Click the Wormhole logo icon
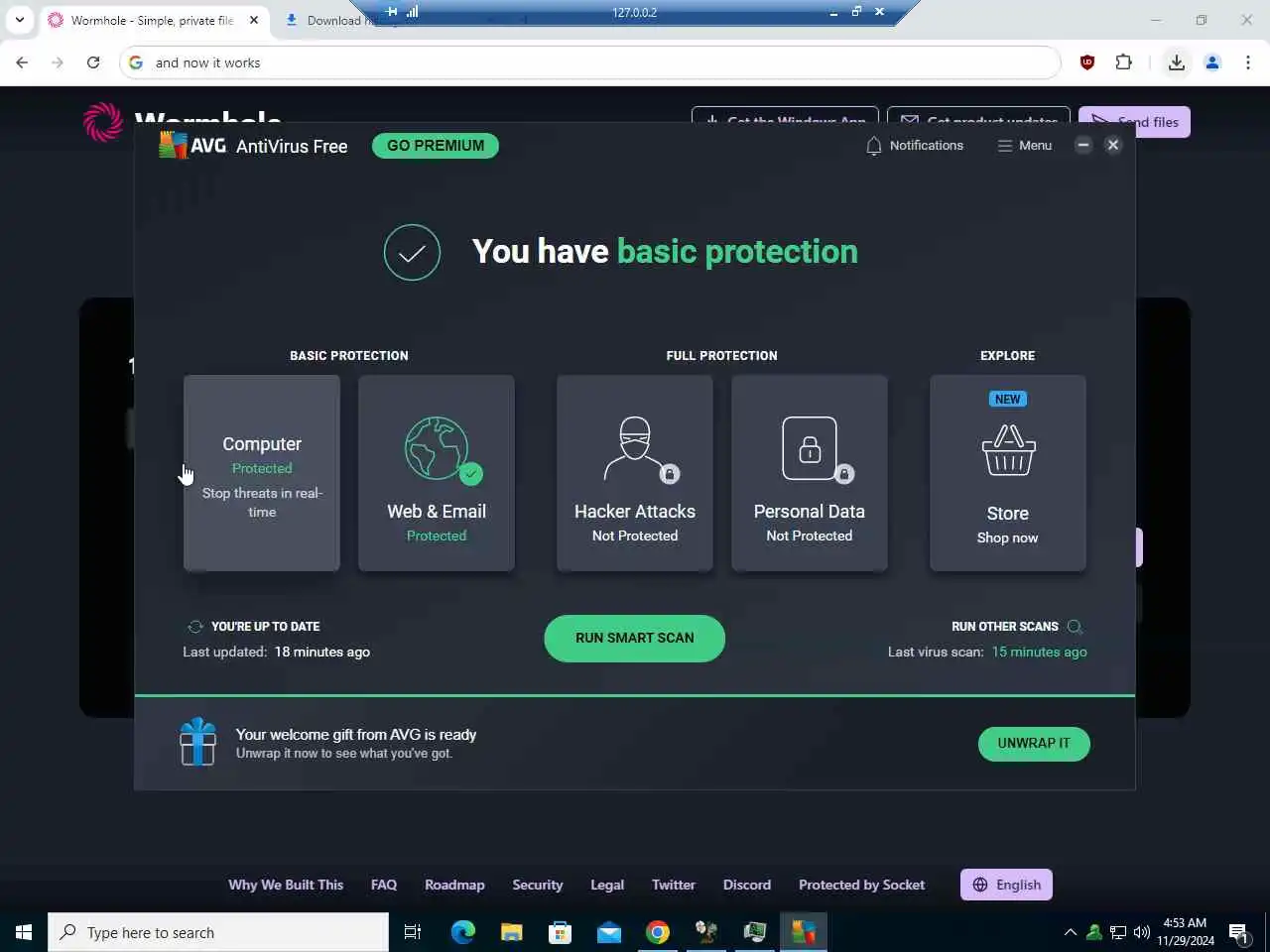This screenshot has width=1270, height=952. click(103, 122)
